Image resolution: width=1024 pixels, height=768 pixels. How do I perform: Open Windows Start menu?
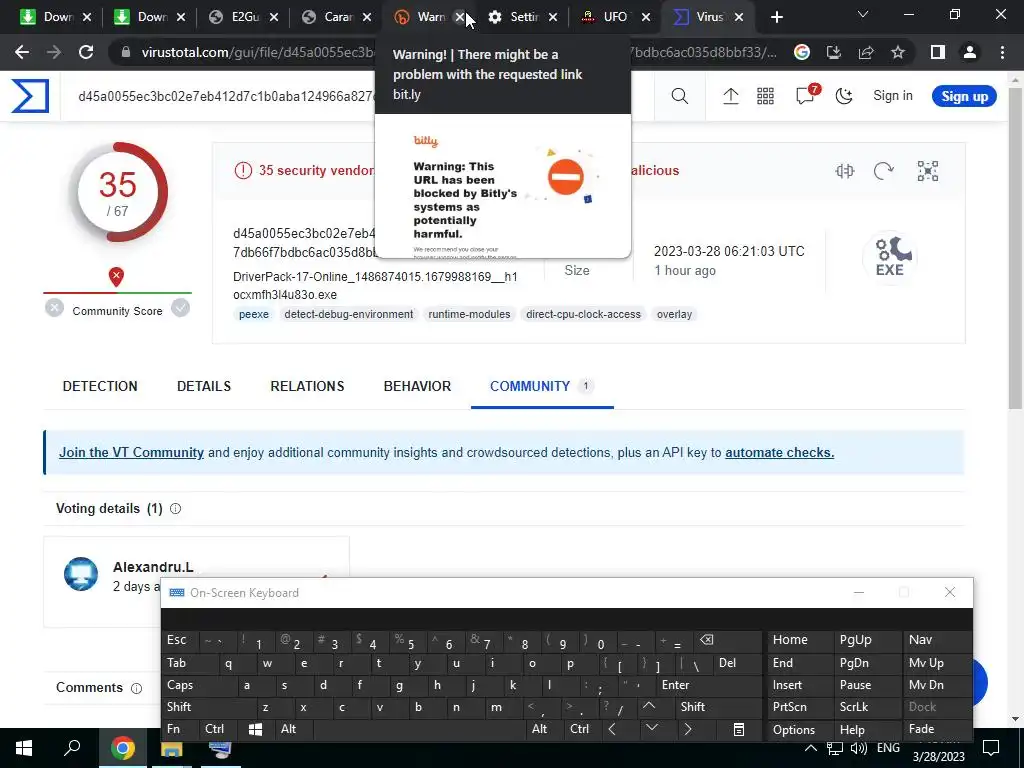tap(24, 748)
